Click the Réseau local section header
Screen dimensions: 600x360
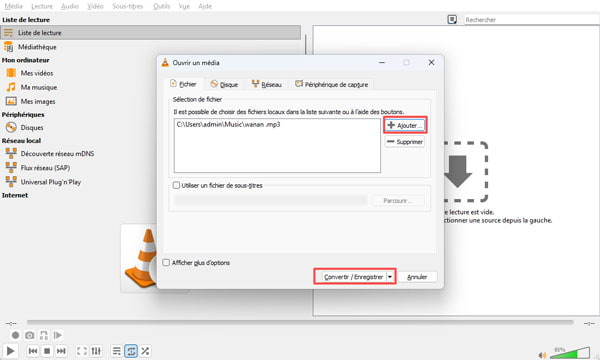coord(21,140)
